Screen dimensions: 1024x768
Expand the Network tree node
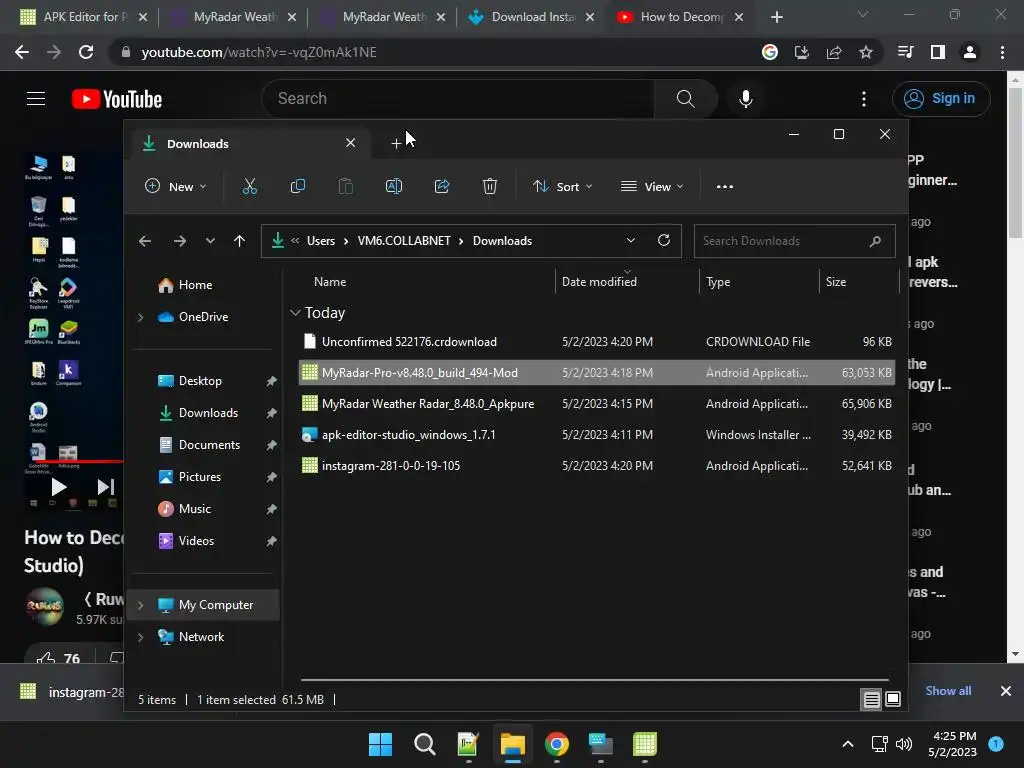point(140,637)
